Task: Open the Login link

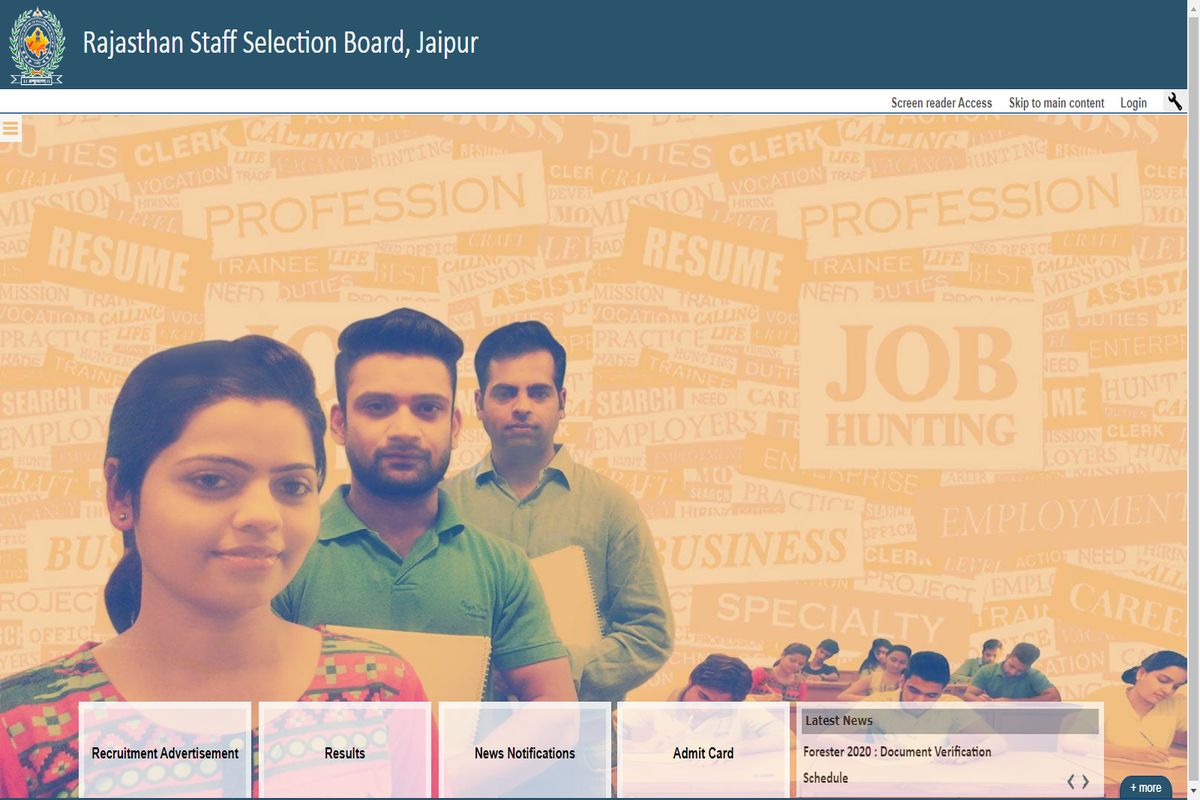Action: pos(1133,102)
